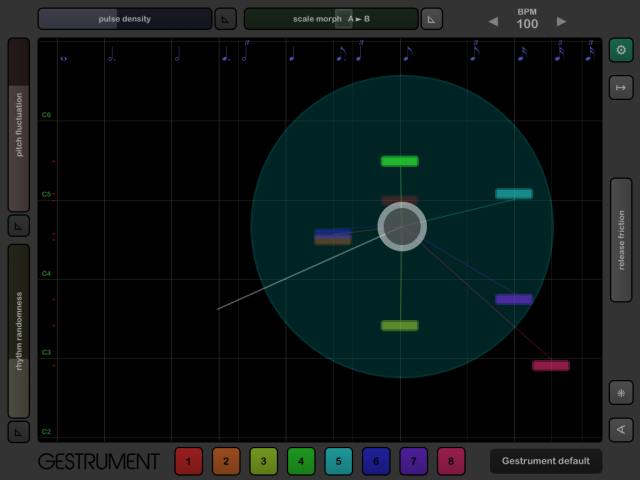
Task: Toggle cyan instrument button 5
Action: (338, 461)
